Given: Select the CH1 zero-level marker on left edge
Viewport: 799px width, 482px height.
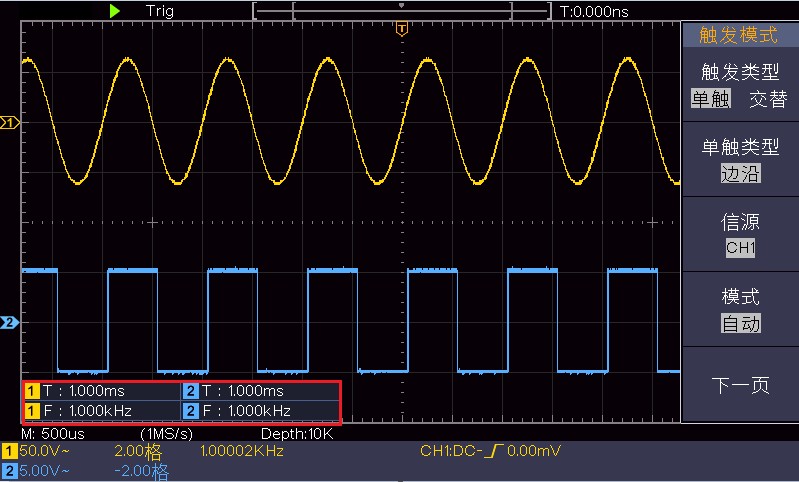Looking at the screenshot, I should tap(9, 123).
